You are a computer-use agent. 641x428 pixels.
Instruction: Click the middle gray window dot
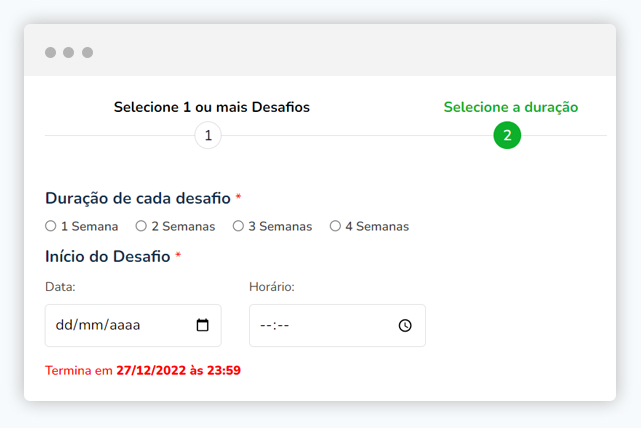click(x=69, y=52)
